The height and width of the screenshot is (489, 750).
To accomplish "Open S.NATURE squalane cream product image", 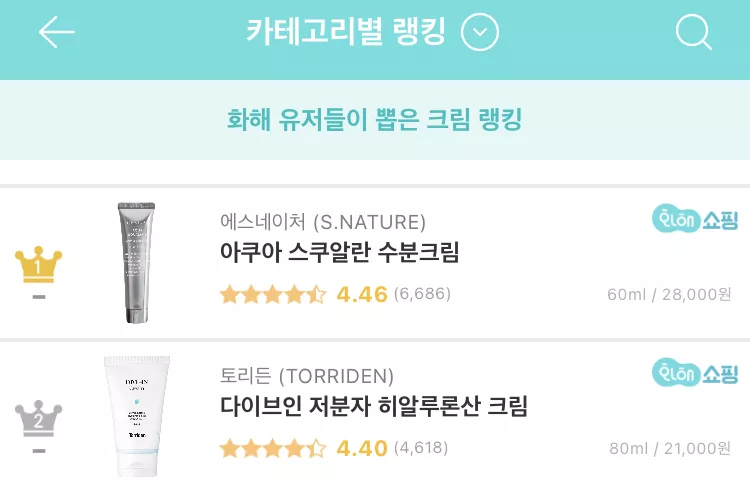I will pyautogui.click(x=137, y=263).
